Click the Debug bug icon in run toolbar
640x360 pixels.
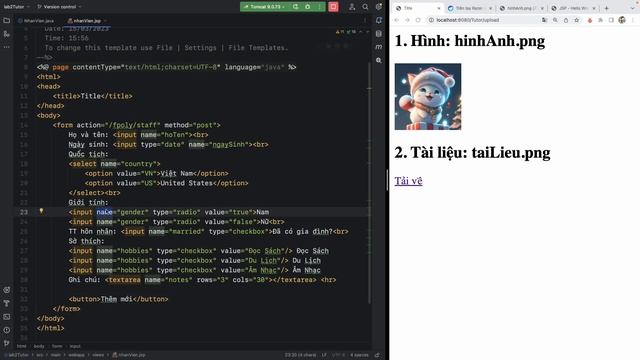pyautogui.click(x=308, y=7)
